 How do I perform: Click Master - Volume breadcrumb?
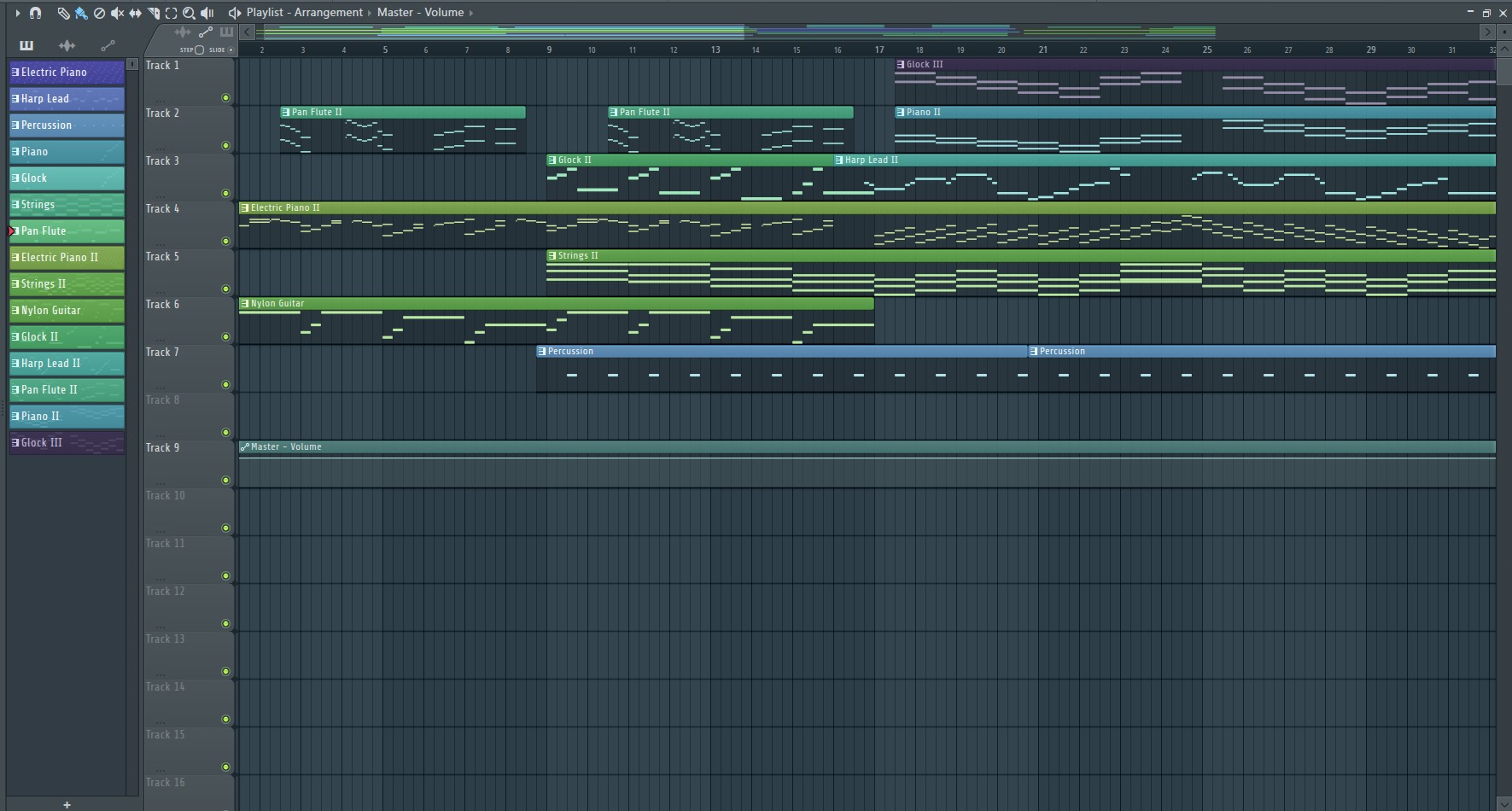pos(420,13)
